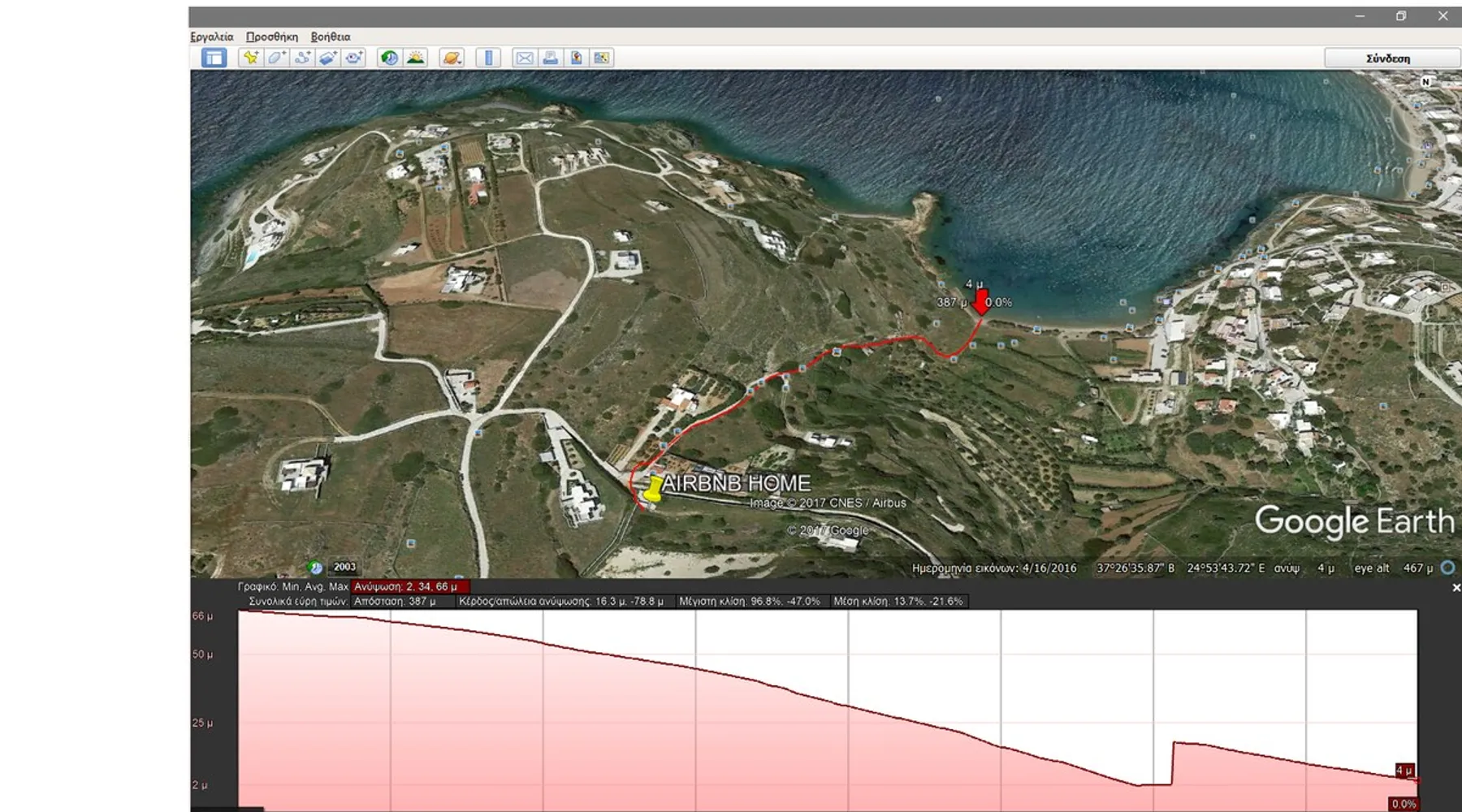Image resolution: width=1462 pixels, height=812 pixels.
Task: View location in Google Maps
Action: [602, 58]
